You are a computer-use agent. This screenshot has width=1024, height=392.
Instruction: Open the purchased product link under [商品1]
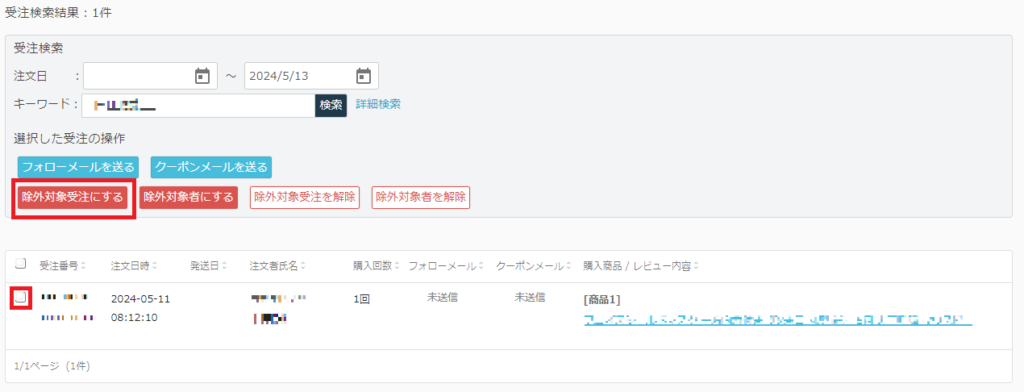[x=778, y=320]
